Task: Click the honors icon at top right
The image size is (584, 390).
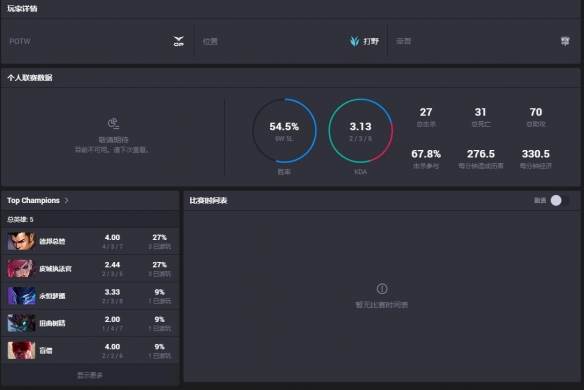Action: coord(565,41)
